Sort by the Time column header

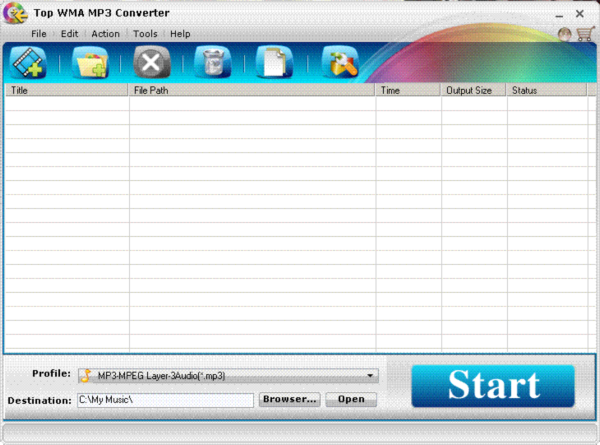pos(408,90)
